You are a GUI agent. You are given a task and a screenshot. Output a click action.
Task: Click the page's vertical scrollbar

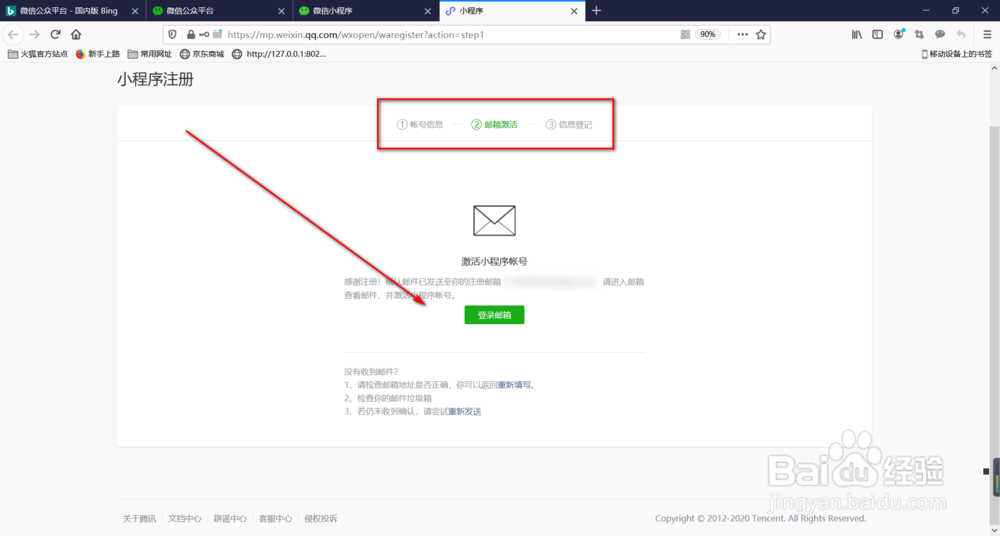(994, 299)
